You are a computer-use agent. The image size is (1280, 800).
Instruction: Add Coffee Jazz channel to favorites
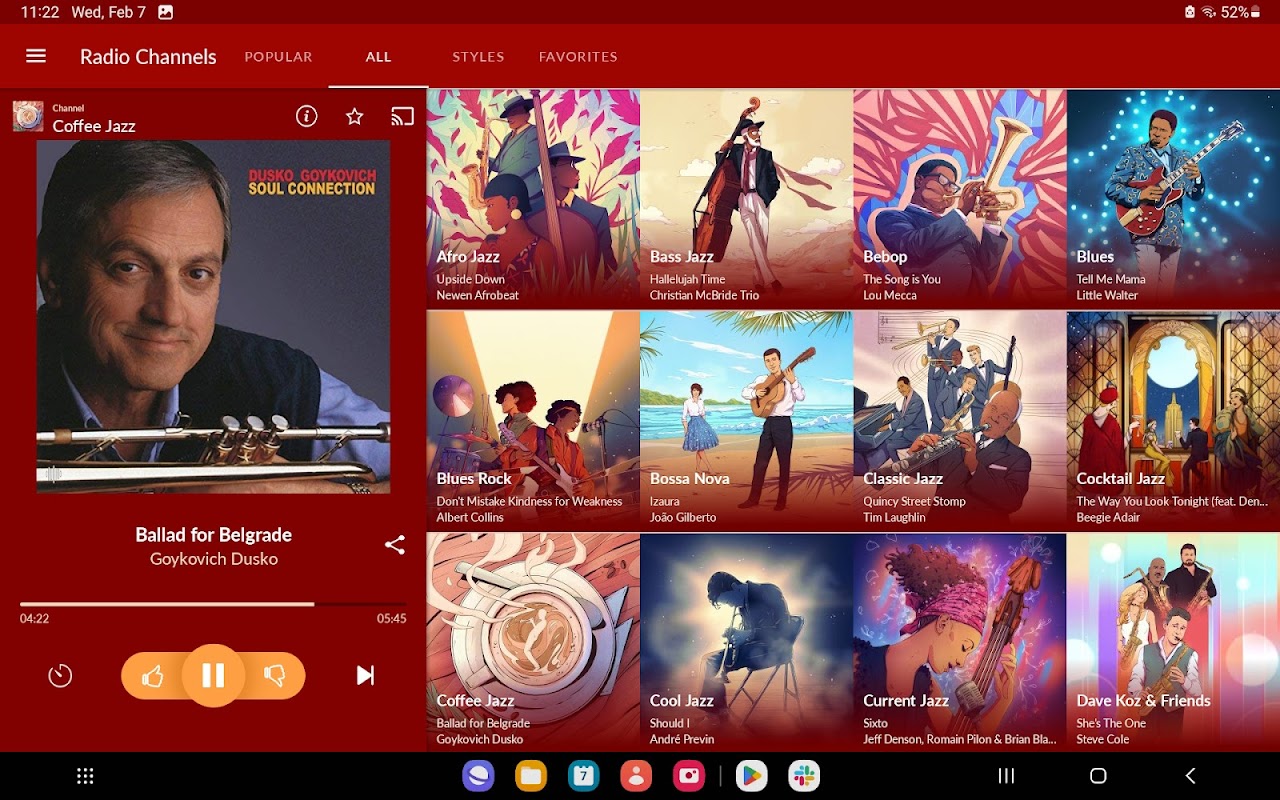click(x=354, y=117)
